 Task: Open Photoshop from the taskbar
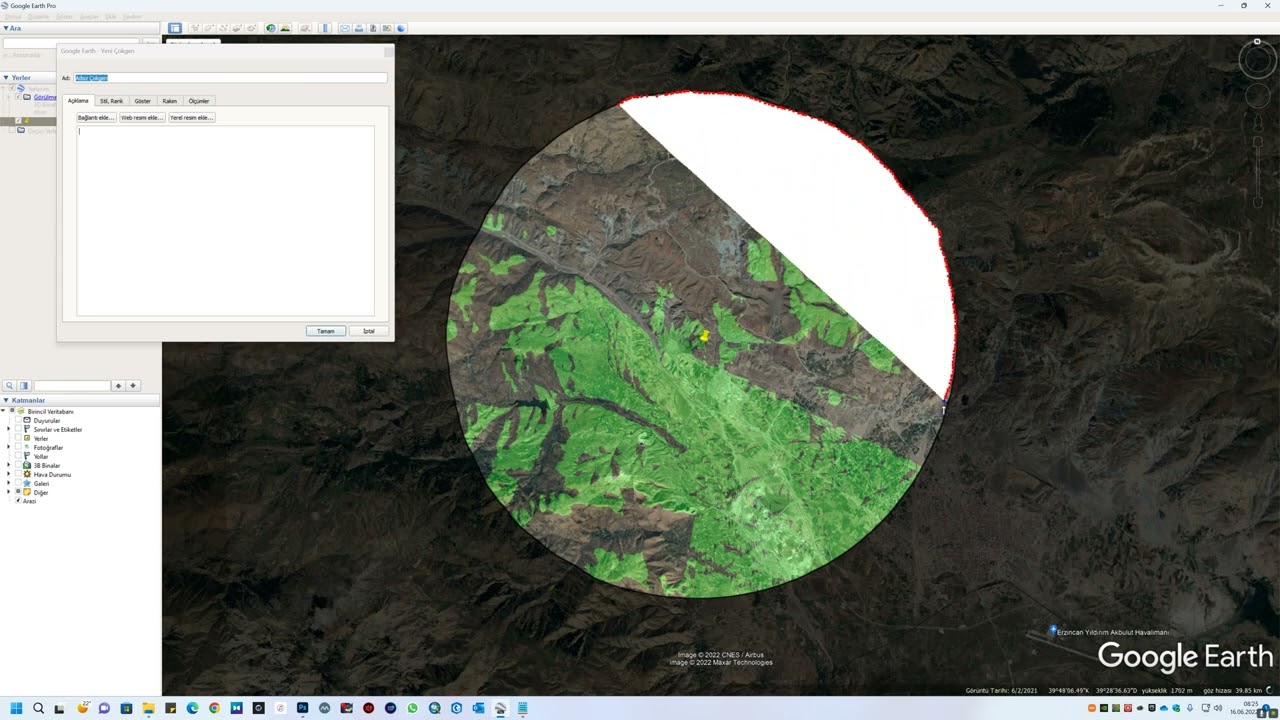coord(302,708)
